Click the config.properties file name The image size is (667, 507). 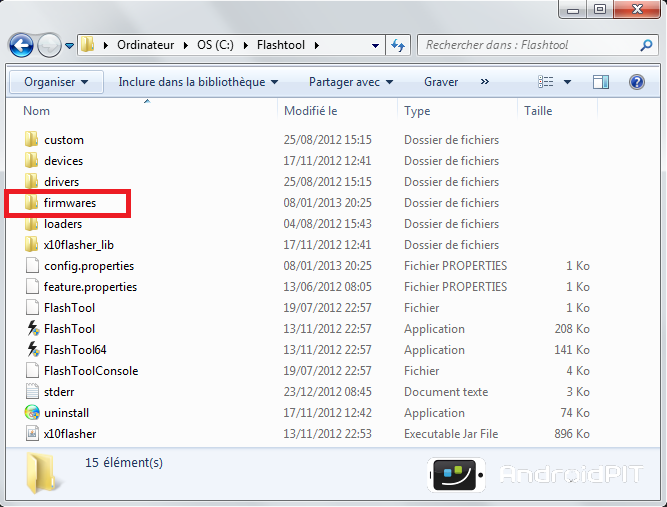[89, 266]
